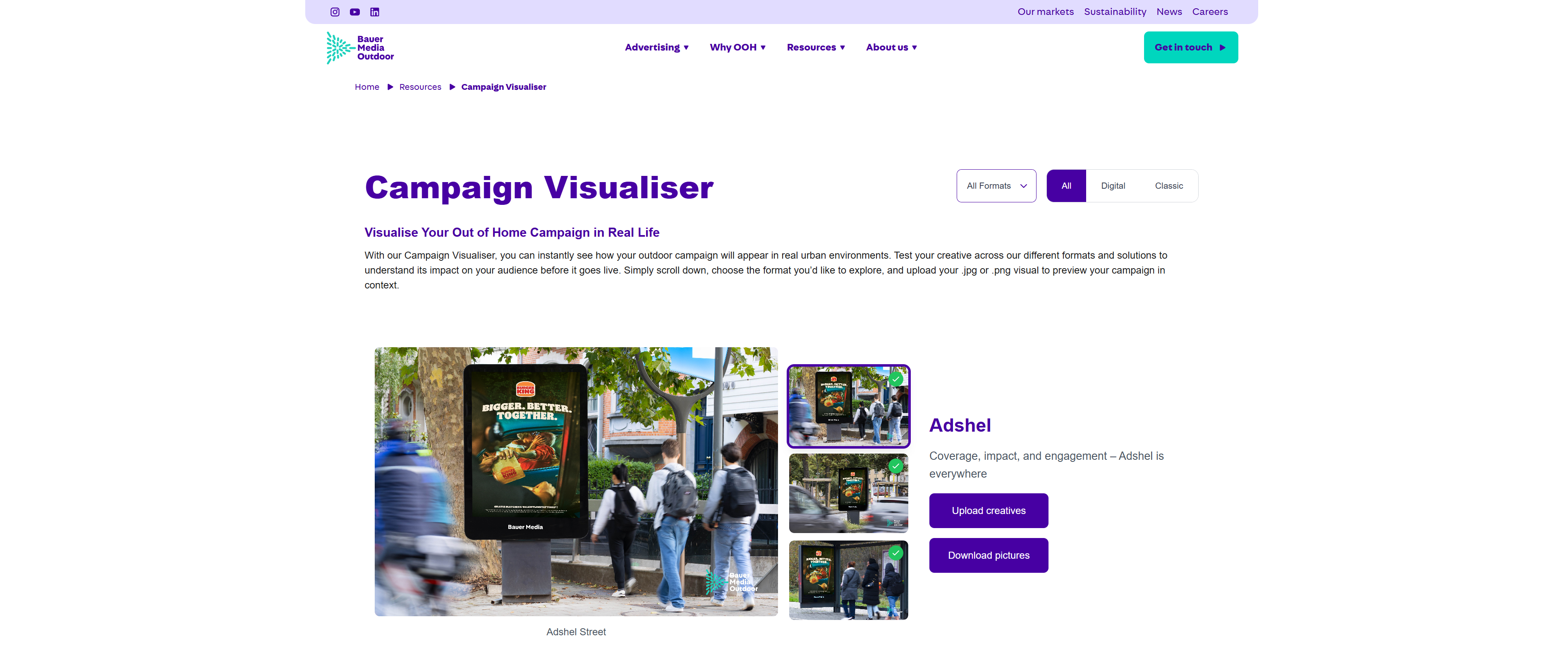Image resolution: width=1568 pixels, height=663 pixels.
Task: Open the Sustainability link
Action: pyautogui.click(x=1115, y=12)
